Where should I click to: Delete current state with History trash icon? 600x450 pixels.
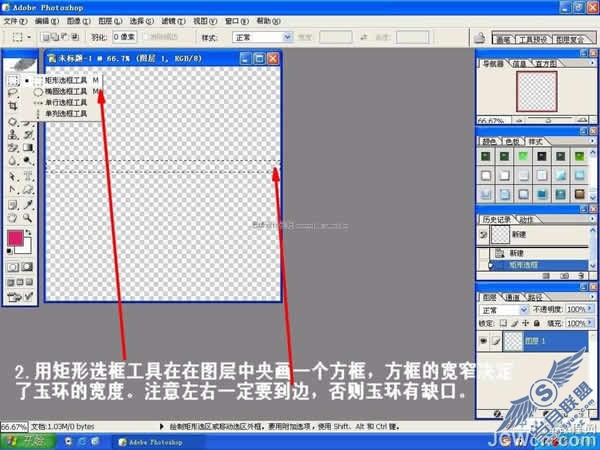[x=581, y=276]
